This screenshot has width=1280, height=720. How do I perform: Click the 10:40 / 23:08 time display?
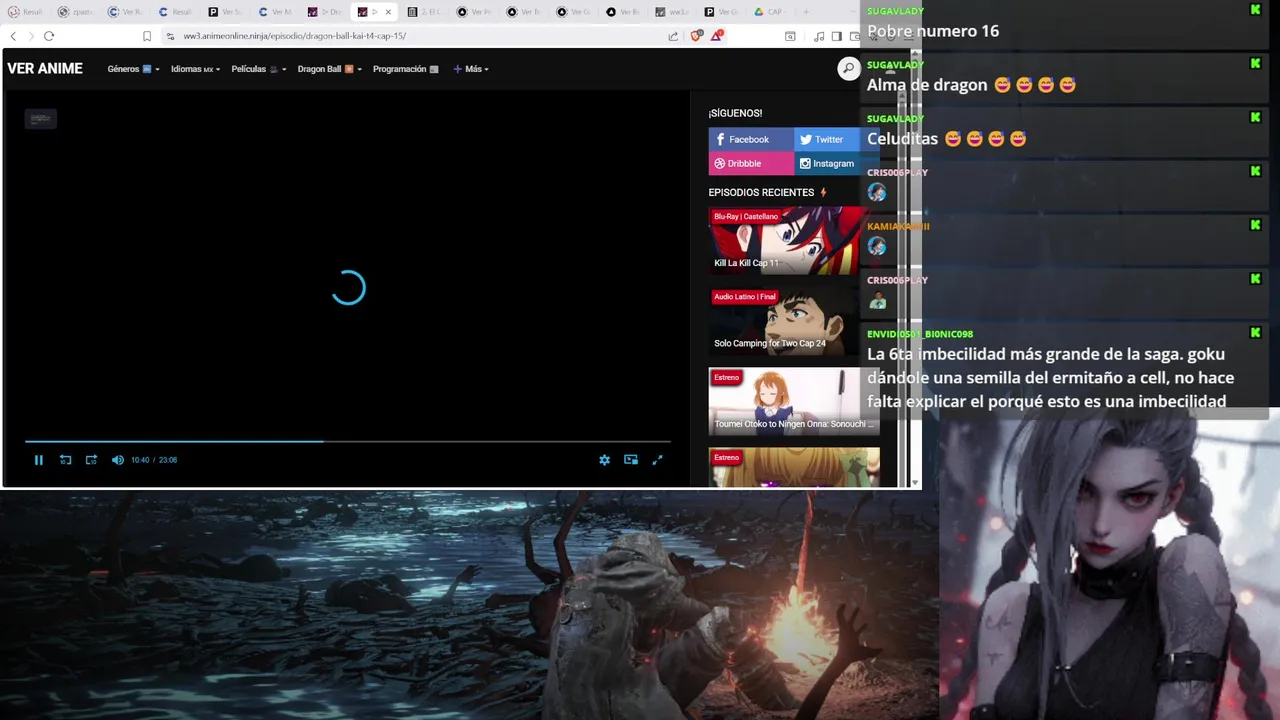(x=154, y=460)
